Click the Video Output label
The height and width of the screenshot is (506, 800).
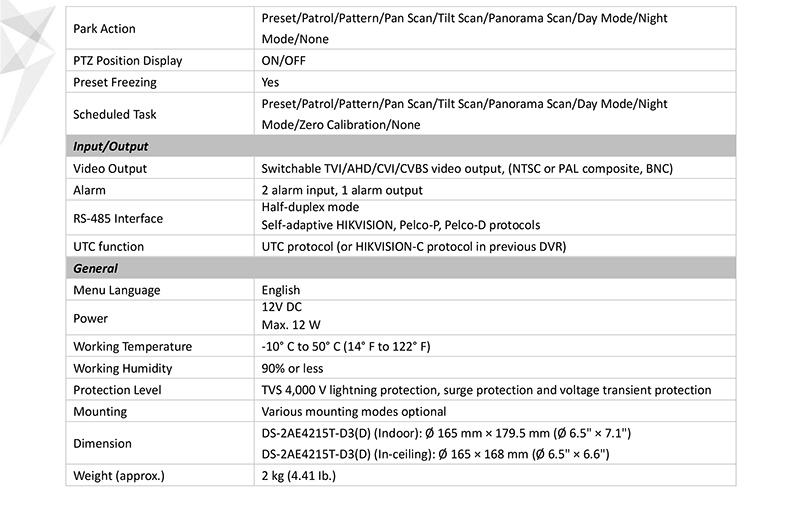[x=110, y=169]
